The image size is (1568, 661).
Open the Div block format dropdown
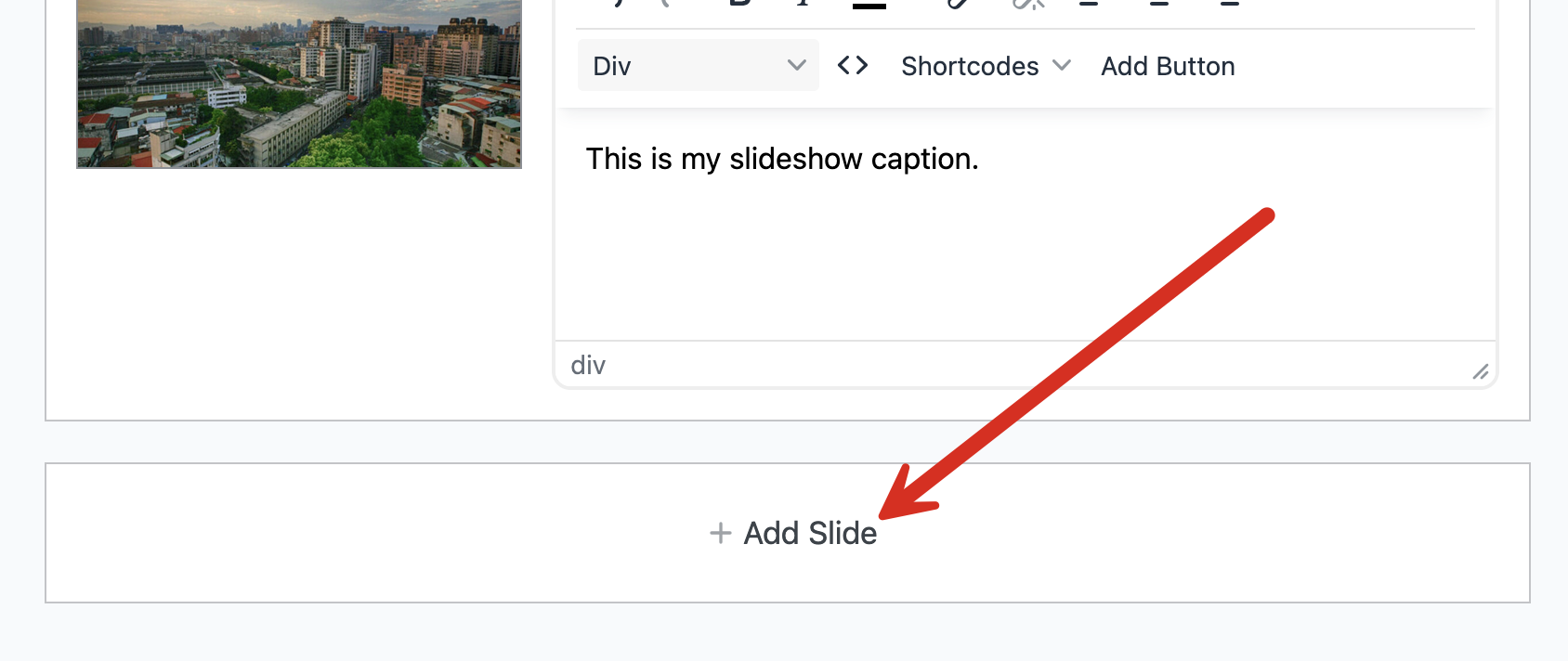tap(698, 65)
